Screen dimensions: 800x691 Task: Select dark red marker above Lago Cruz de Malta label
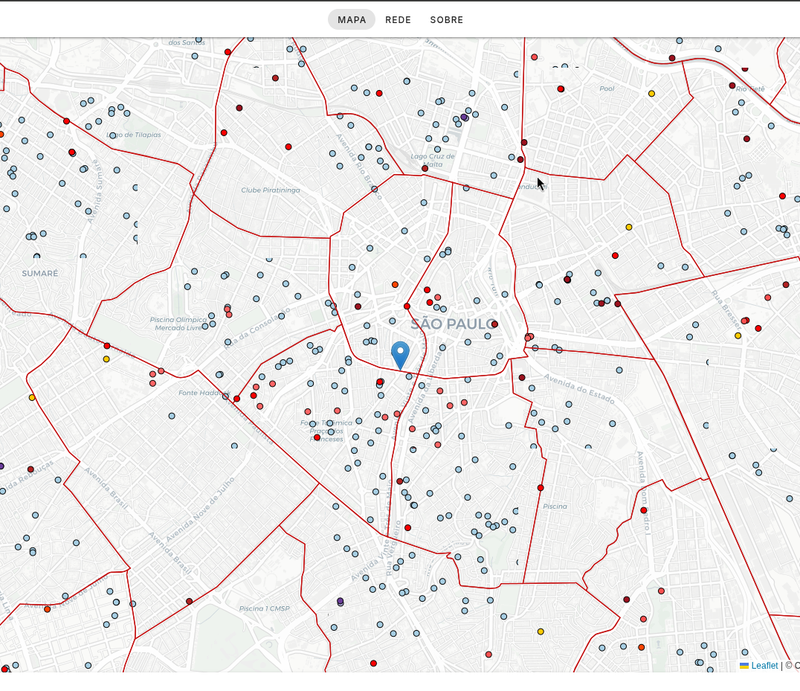[x=424, y=168]
